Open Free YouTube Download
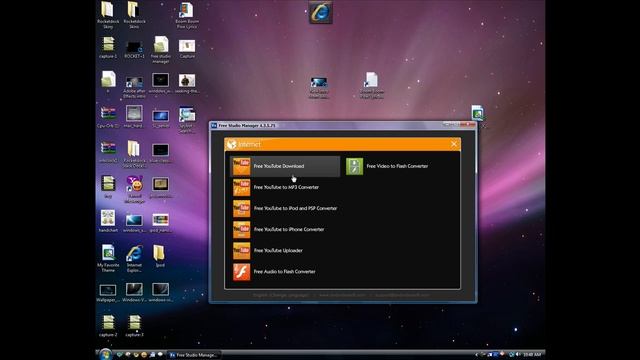 point(285,166)
